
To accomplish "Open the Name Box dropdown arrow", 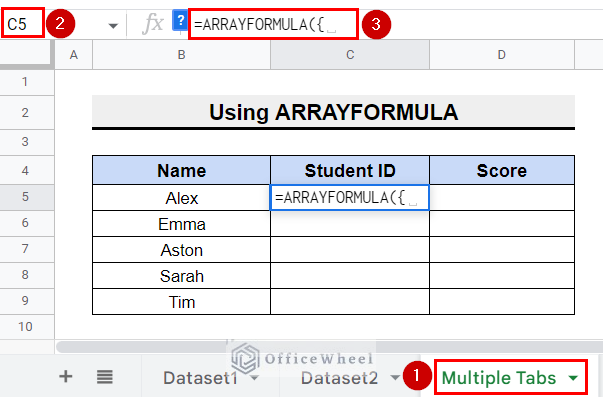I will point(113,26).
